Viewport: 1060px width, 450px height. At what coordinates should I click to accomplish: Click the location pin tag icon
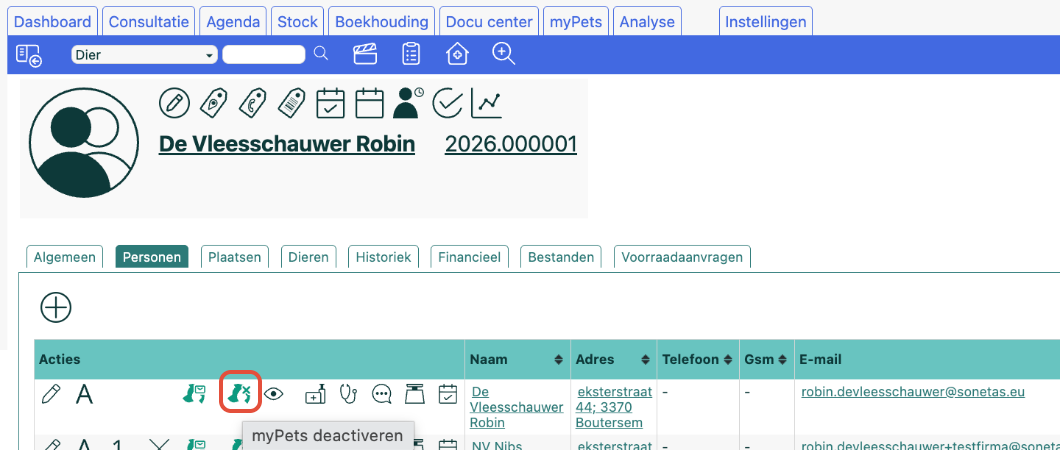coord(214,103)
